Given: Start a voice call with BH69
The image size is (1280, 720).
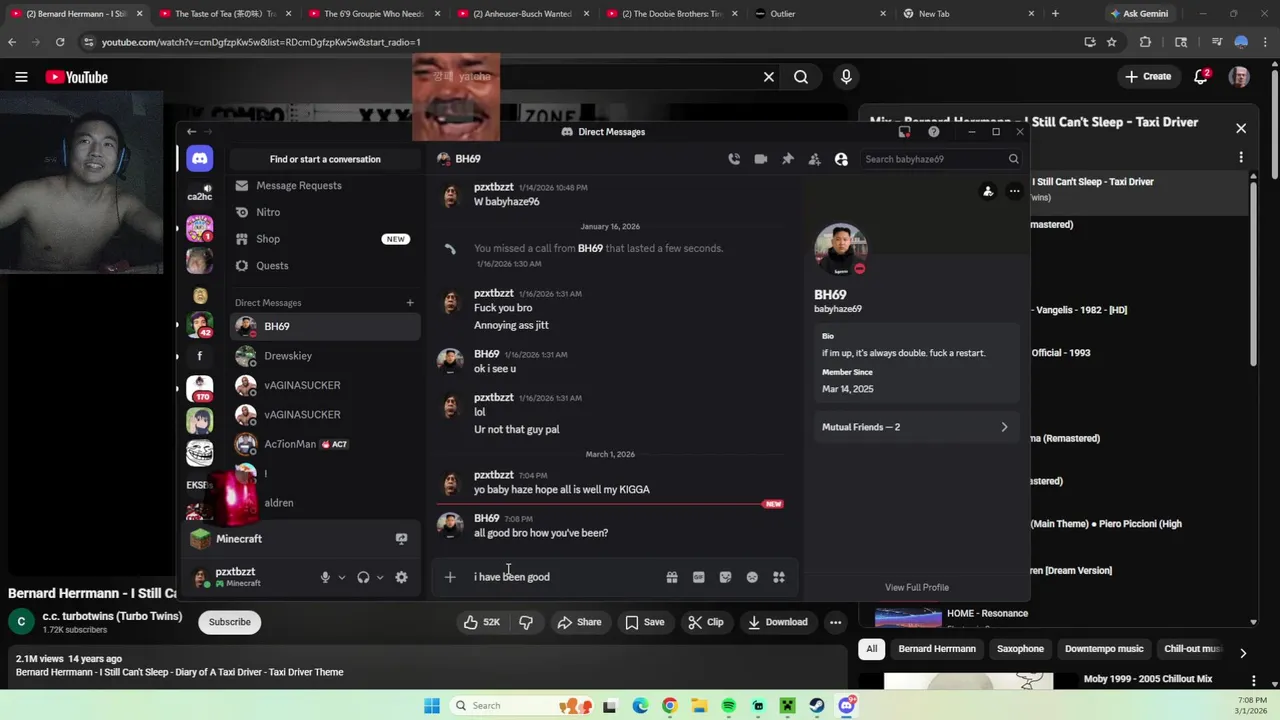Looking at the screenshot, I should 734,159.
